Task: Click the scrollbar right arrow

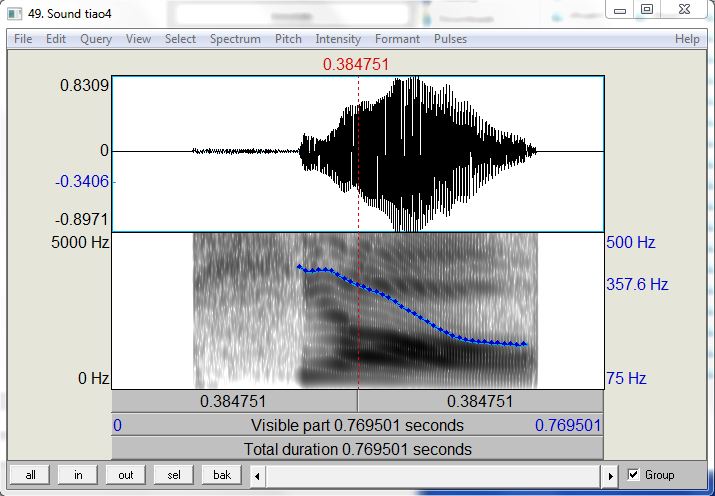Action: [x=610, y=476]
